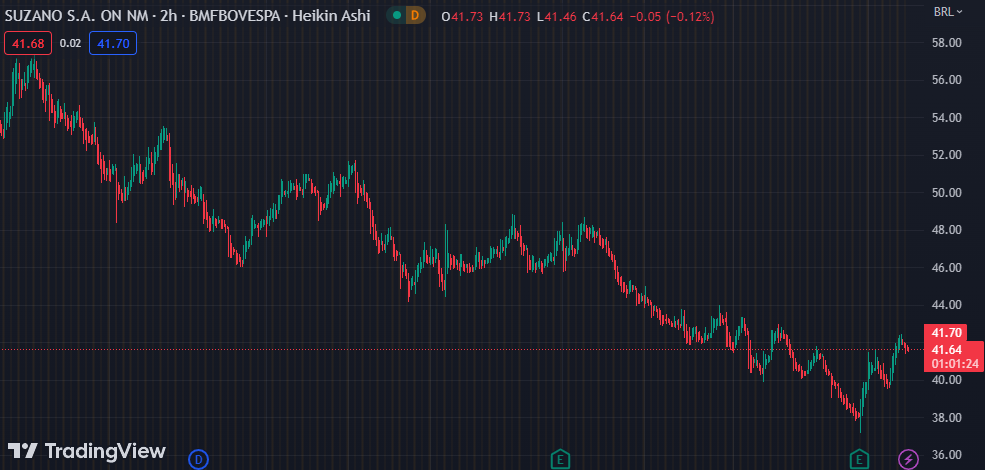Click the O41.73 open value in the legend
The width and height of the screenshot is (985, 470).
(x=462, y=17)
